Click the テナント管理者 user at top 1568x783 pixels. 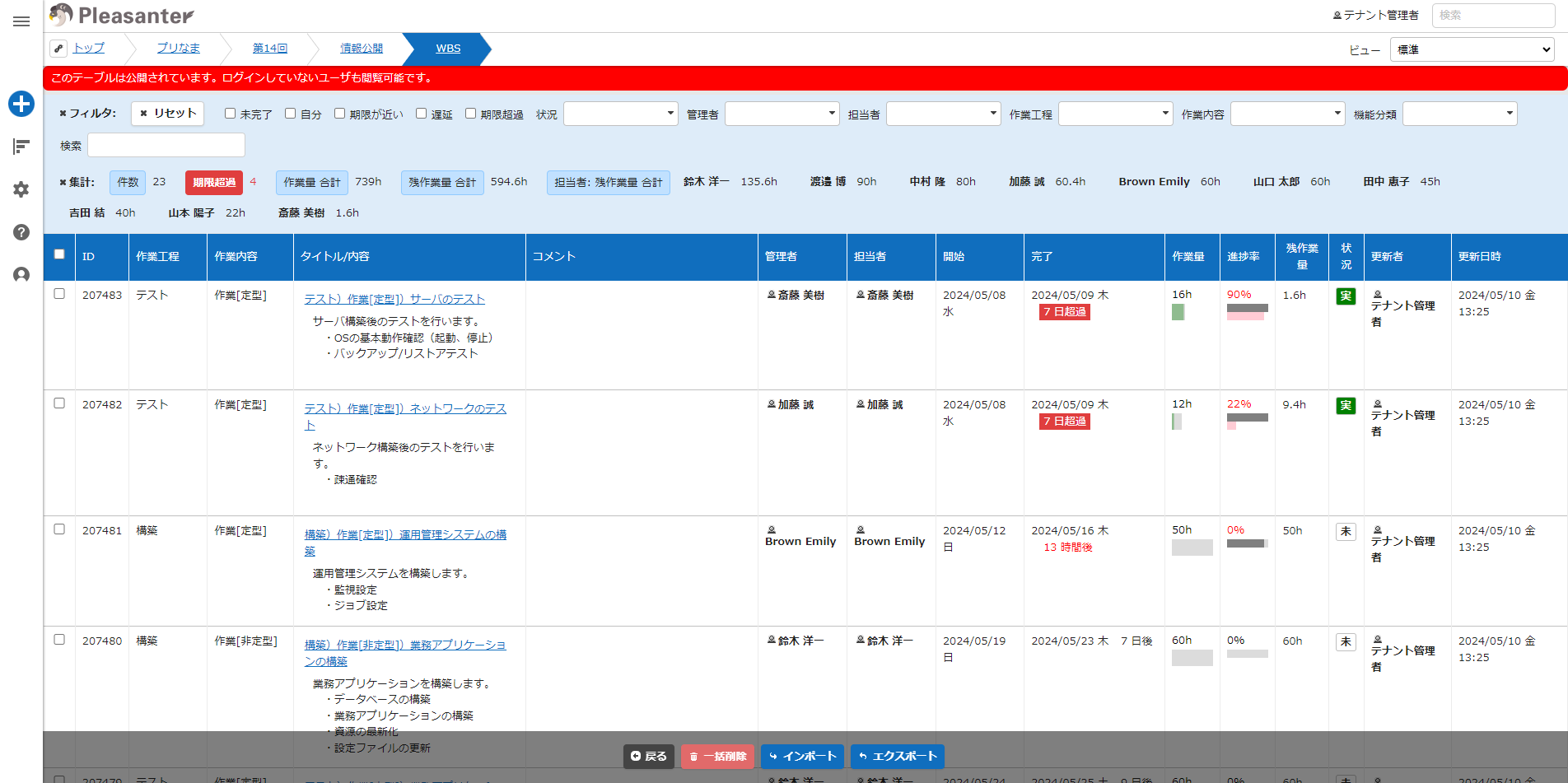[1375, 15]
